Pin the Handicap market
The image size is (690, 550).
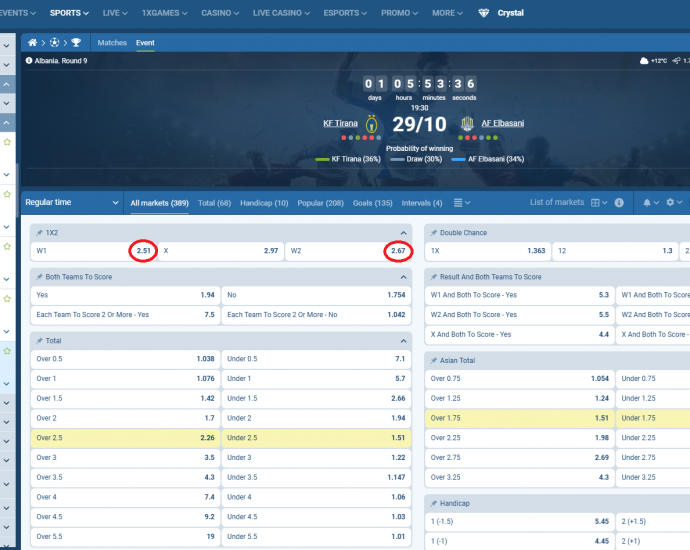tap(433, 503)
